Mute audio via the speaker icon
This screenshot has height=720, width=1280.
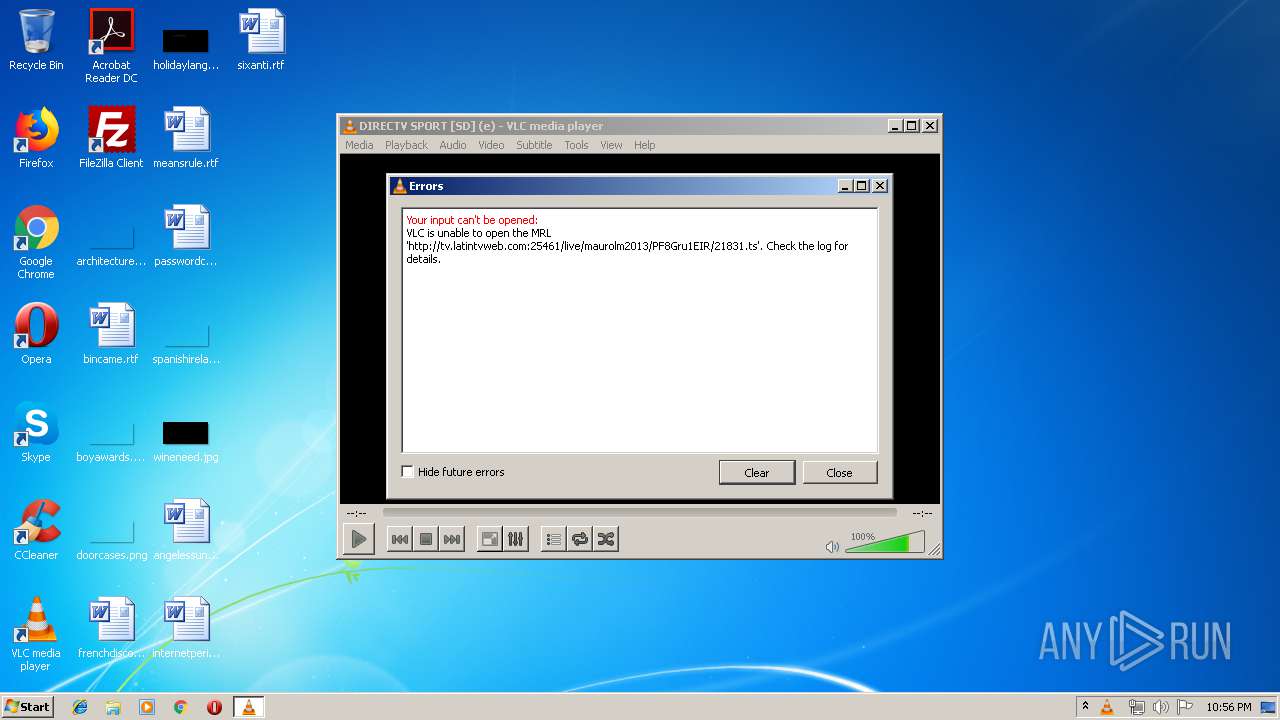click(832, 546)
